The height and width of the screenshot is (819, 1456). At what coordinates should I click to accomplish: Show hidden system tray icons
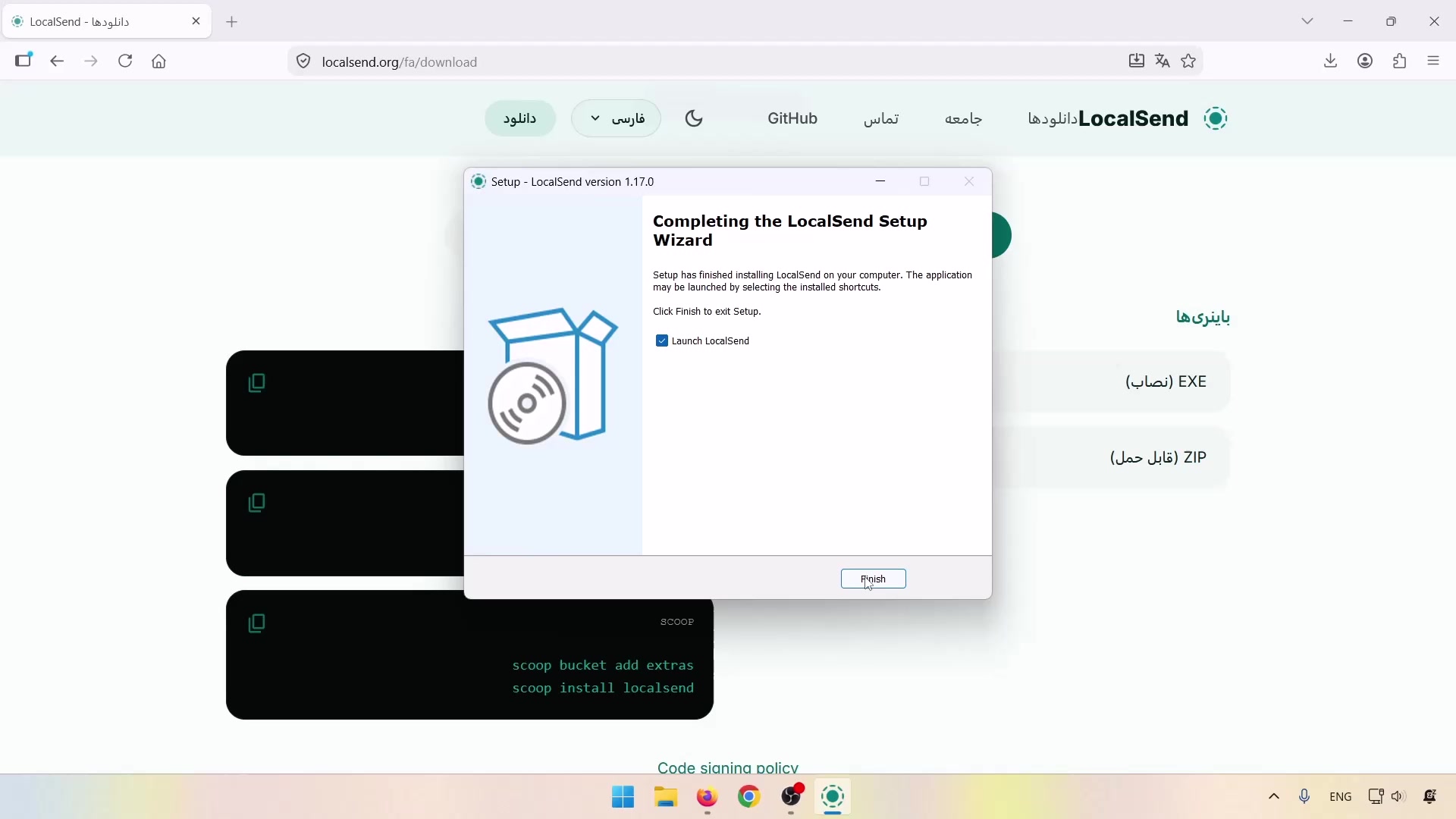click(1274, 796)
